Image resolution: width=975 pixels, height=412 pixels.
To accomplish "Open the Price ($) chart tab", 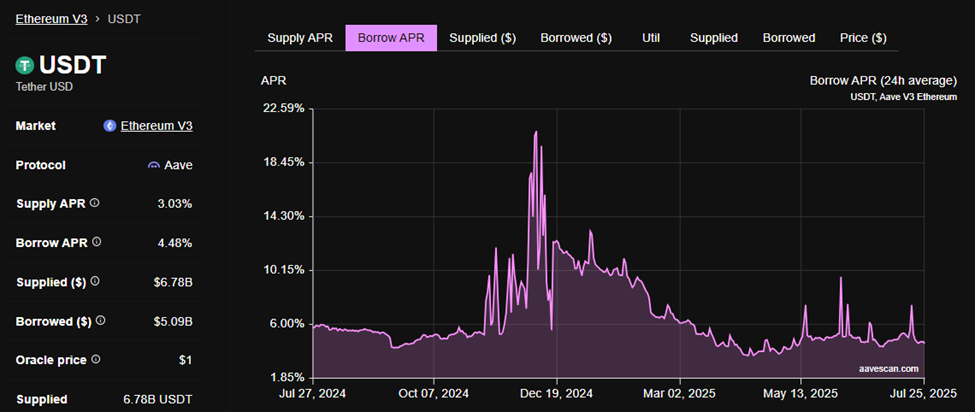I will (863, 38).
